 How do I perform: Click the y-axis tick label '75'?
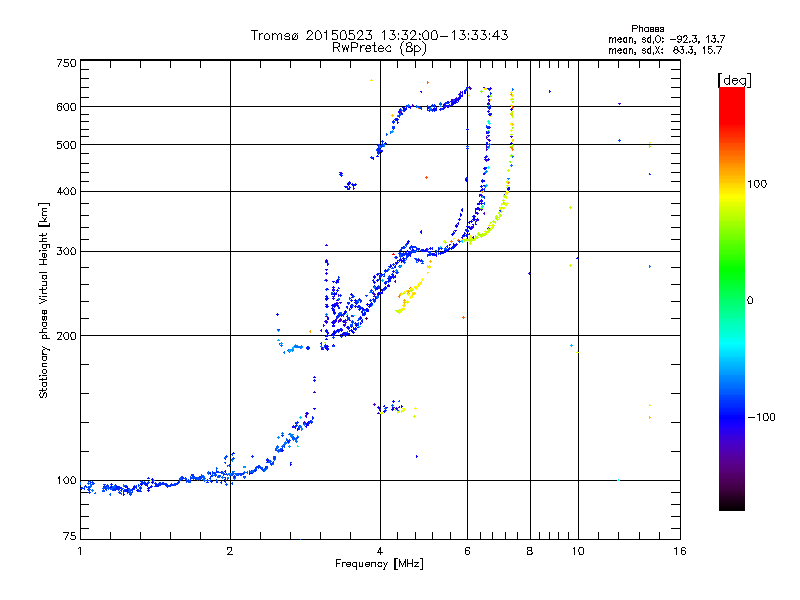pos(70,536)
